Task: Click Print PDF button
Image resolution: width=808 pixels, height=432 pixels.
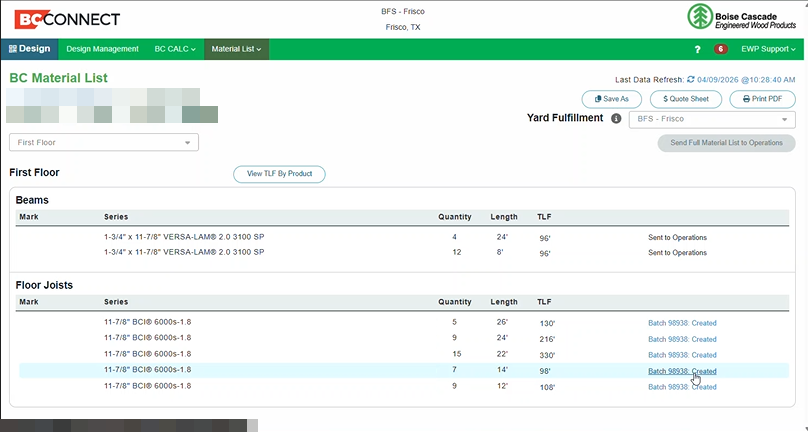Action: pos(763,99)
